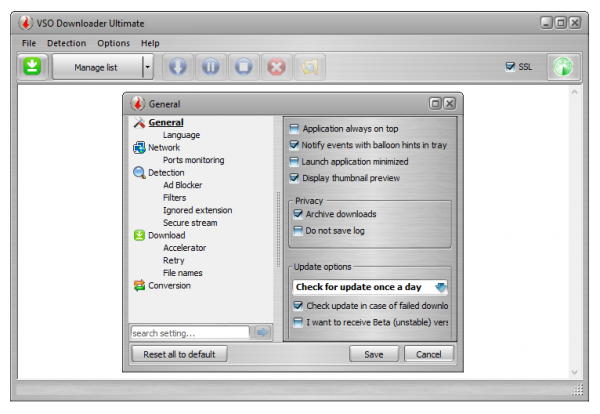The image size is (600, 414).
Task: Enable Application always on top
Action: [294, 129]
